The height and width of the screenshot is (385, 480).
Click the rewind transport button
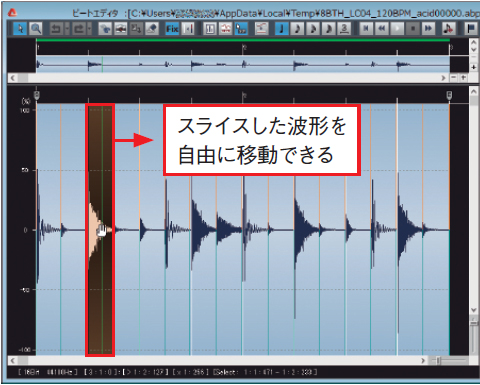pos(382,29)
